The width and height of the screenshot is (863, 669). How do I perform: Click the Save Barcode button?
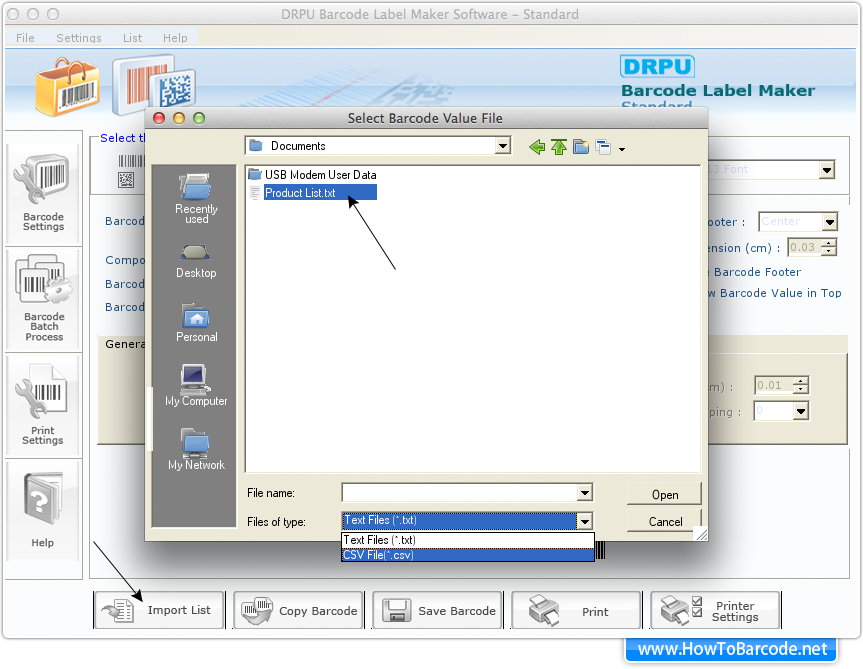[x=438, y=610]
